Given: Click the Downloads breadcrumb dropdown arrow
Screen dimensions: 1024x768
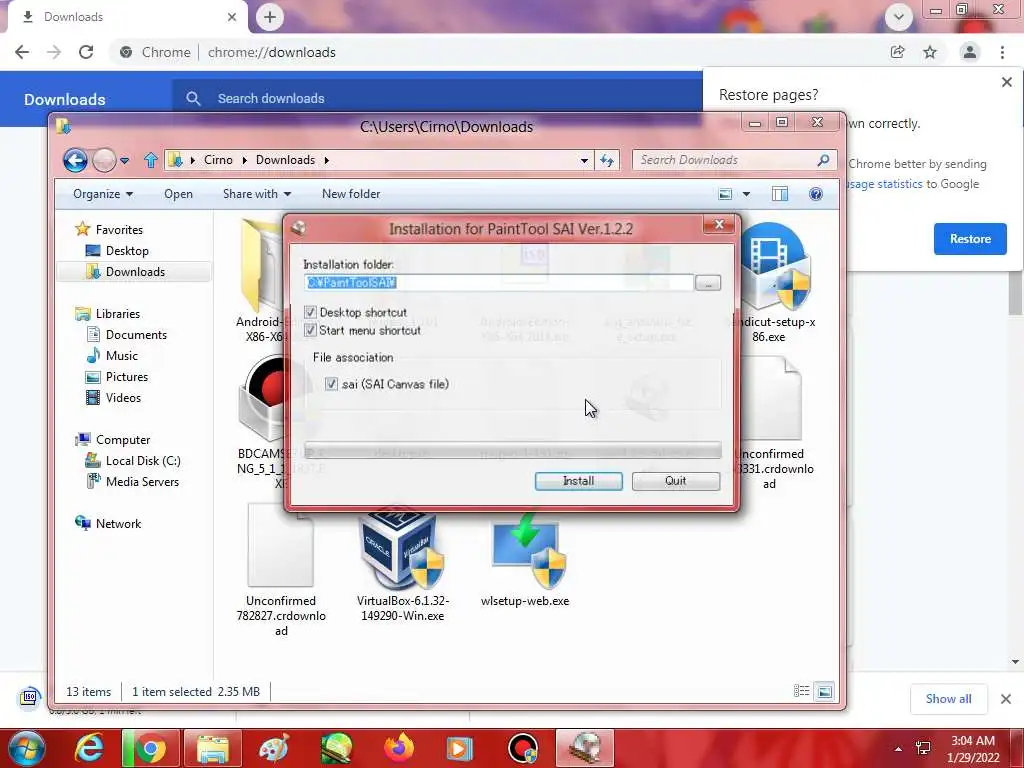Looking at the screenshot, I should point(327,160).
